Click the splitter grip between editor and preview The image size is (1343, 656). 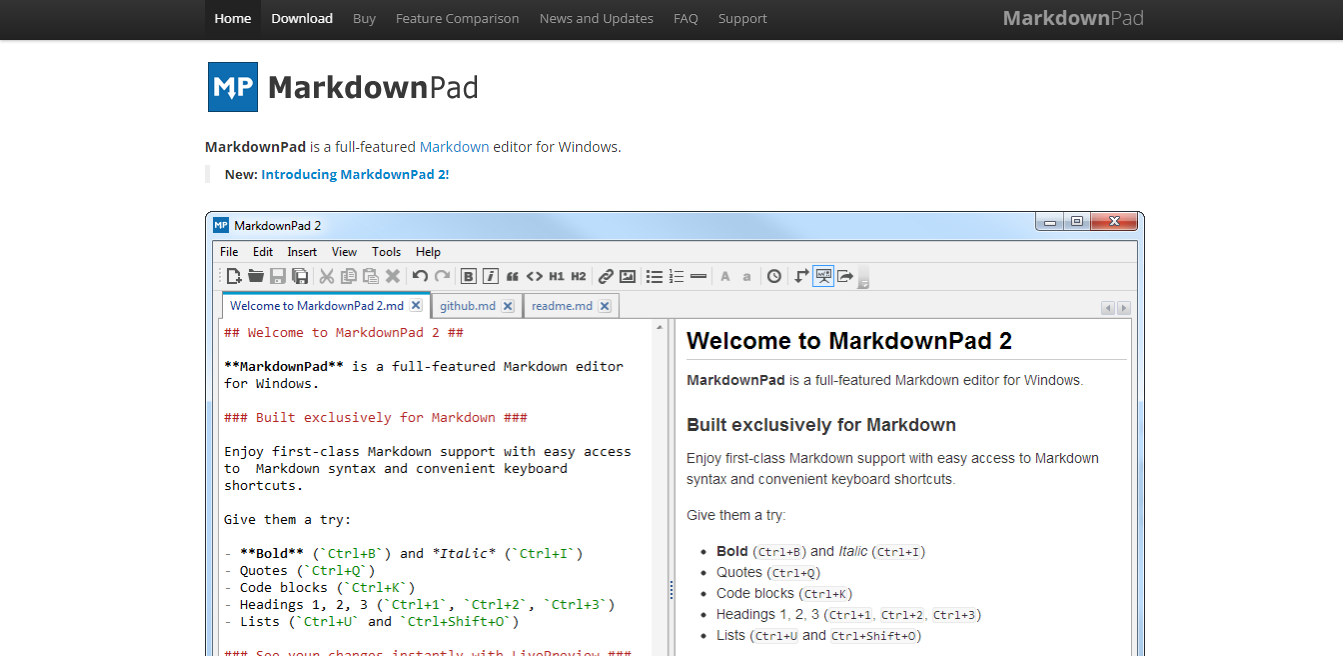pos(671,590)
